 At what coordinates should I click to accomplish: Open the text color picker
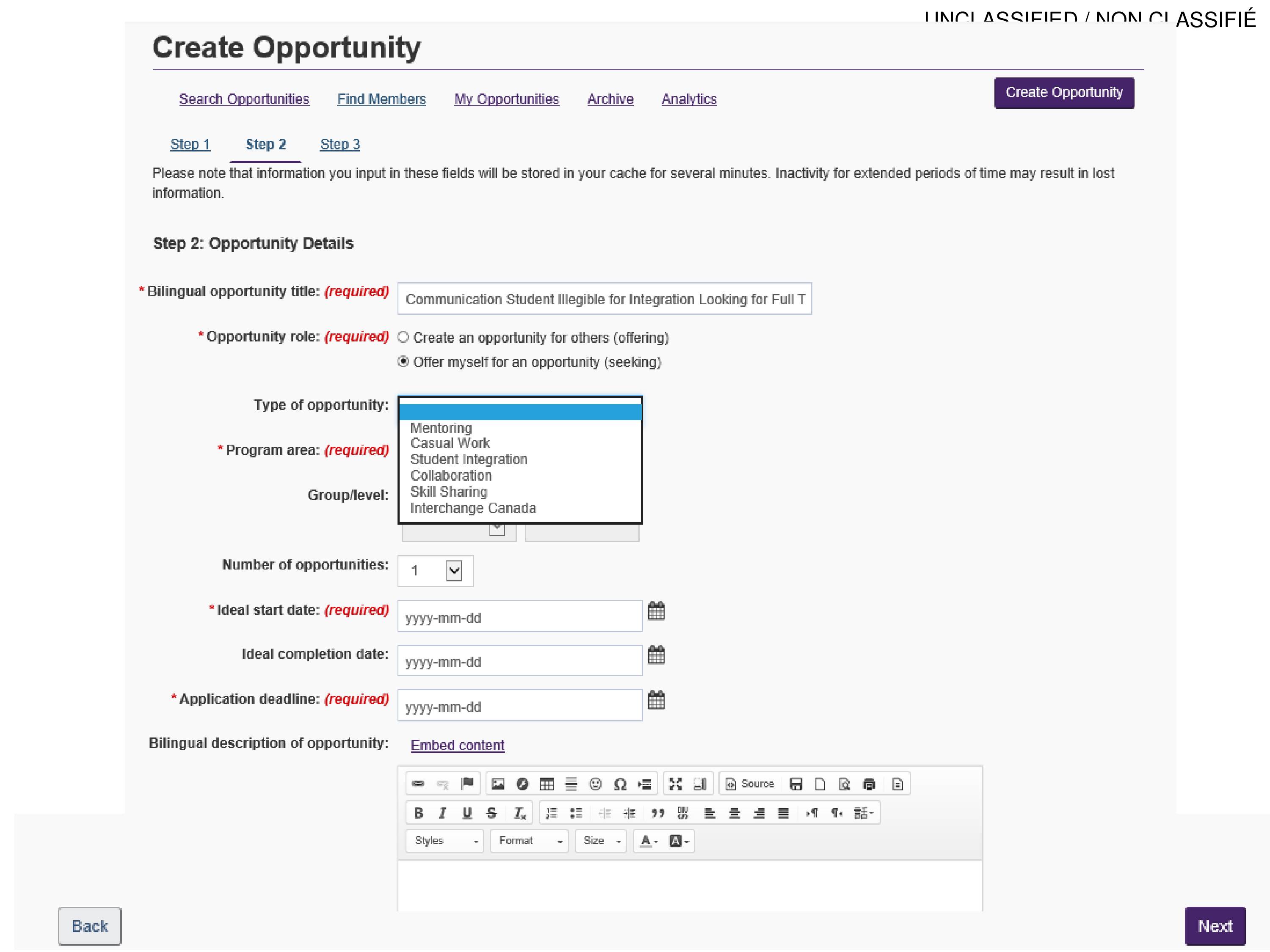(x=649, y=841)
